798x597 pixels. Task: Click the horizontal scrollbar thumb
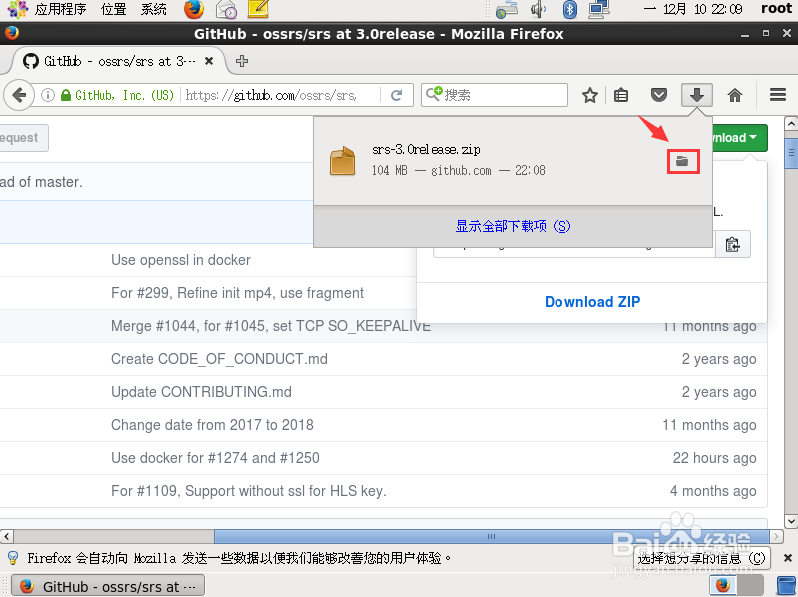tap(491, 536)
